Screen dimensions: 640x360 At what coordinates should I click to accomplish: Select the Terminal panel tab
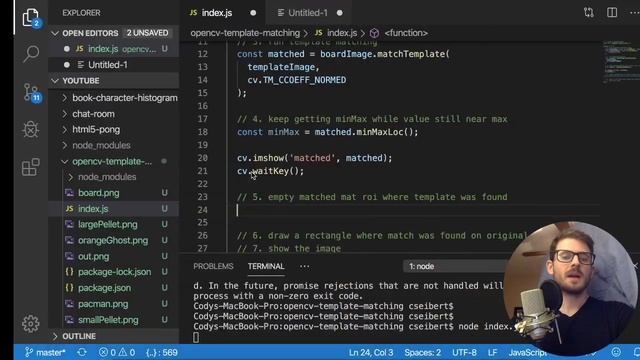tap(266, 267)
